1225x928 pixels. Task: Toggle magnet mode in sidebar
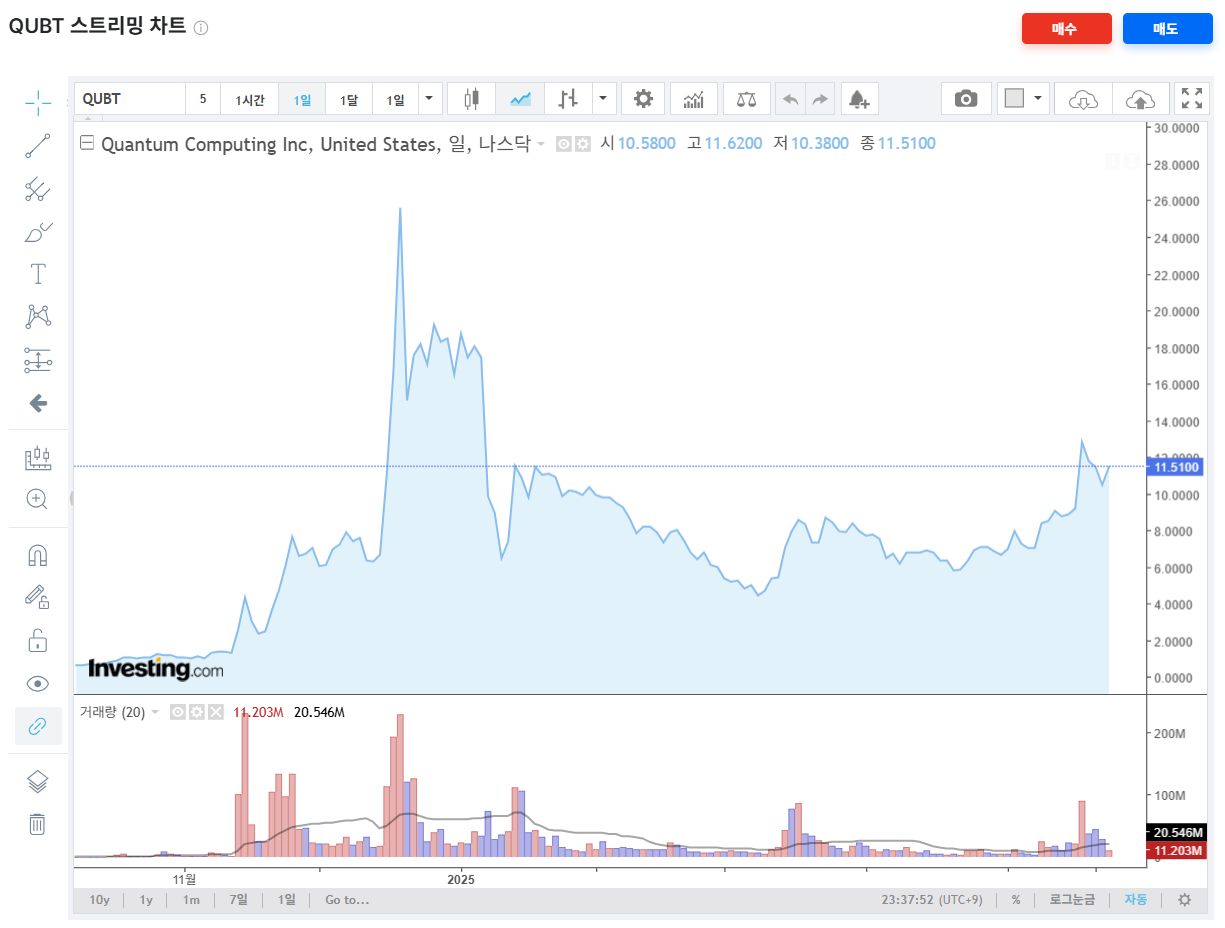tap(37, 555)
